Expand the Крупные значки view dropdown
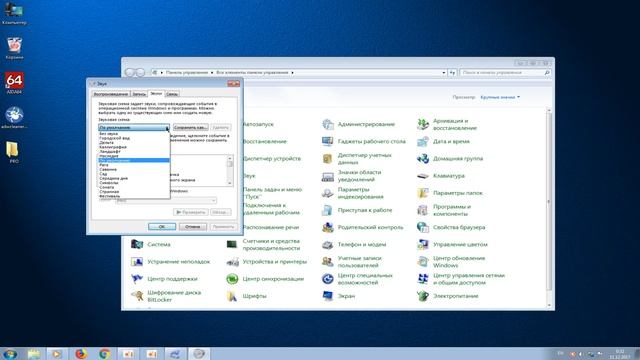Screen dimensions: 640x360 tap(500, 97)
